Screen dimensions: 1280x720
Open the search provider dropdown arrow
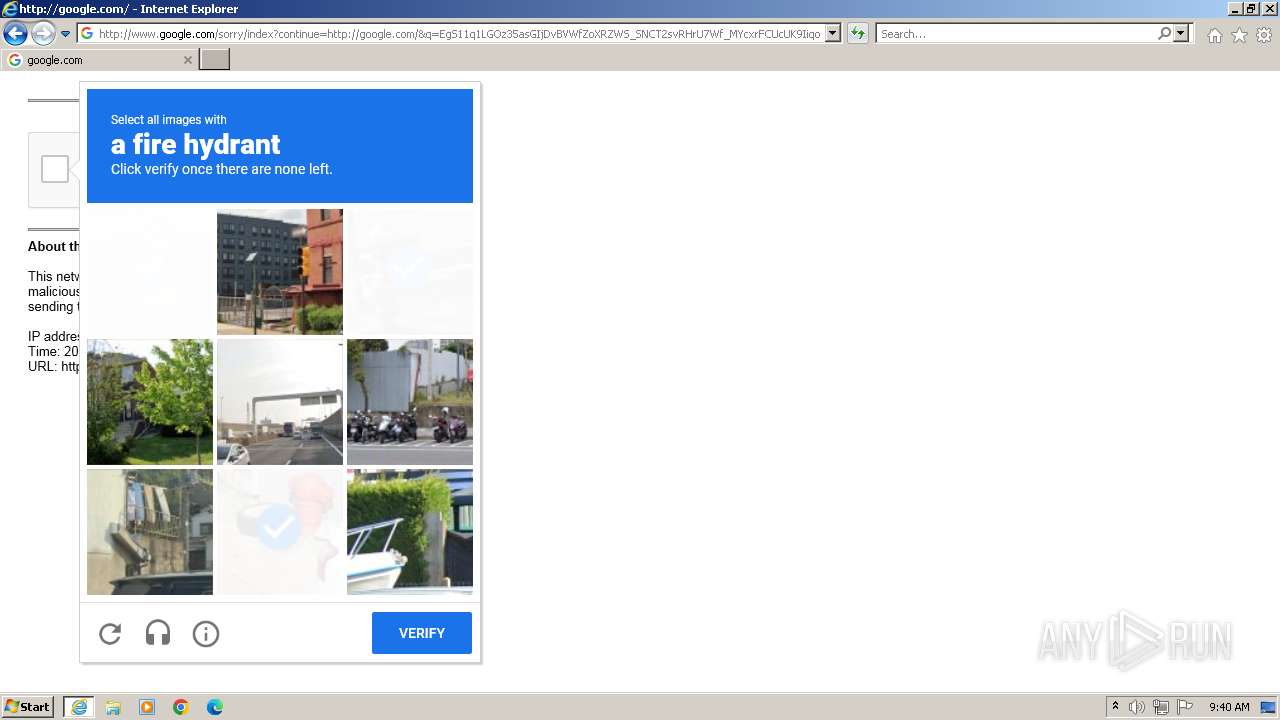pyautogui.click(x=1181, y=34)
